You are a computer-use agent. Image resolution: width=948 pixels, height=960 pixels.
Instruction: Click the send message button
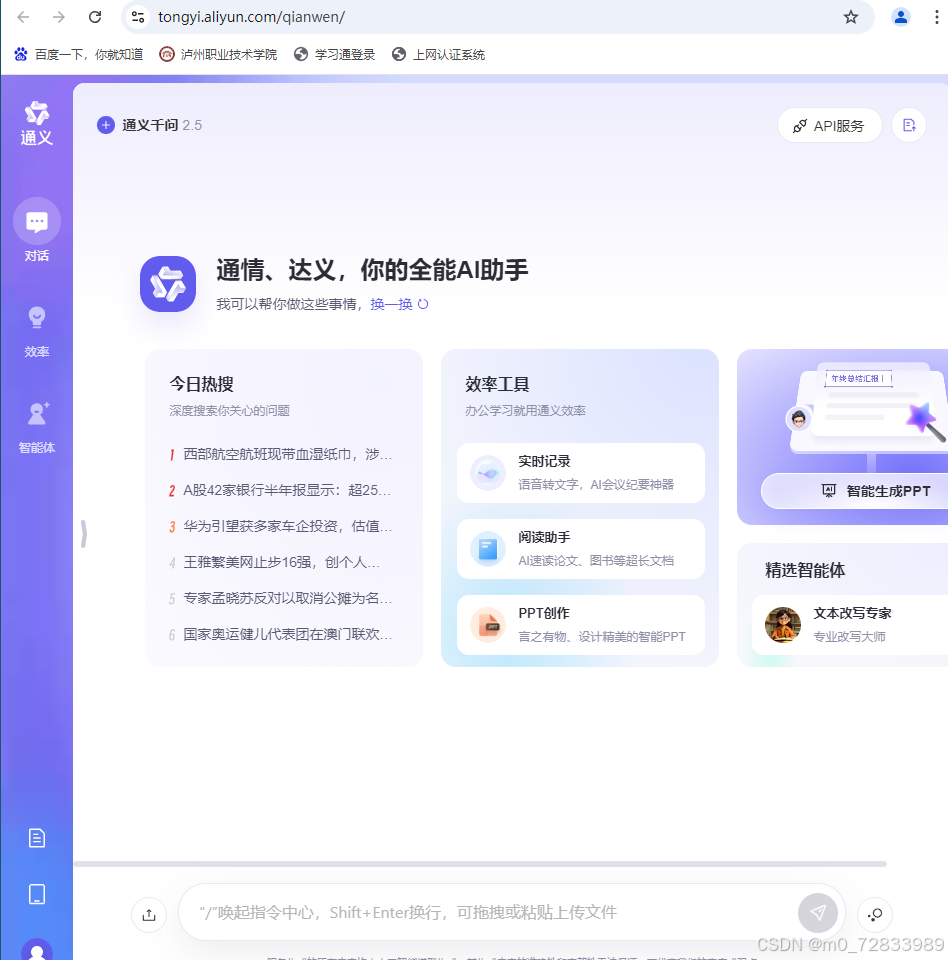(x=818, y=912)
